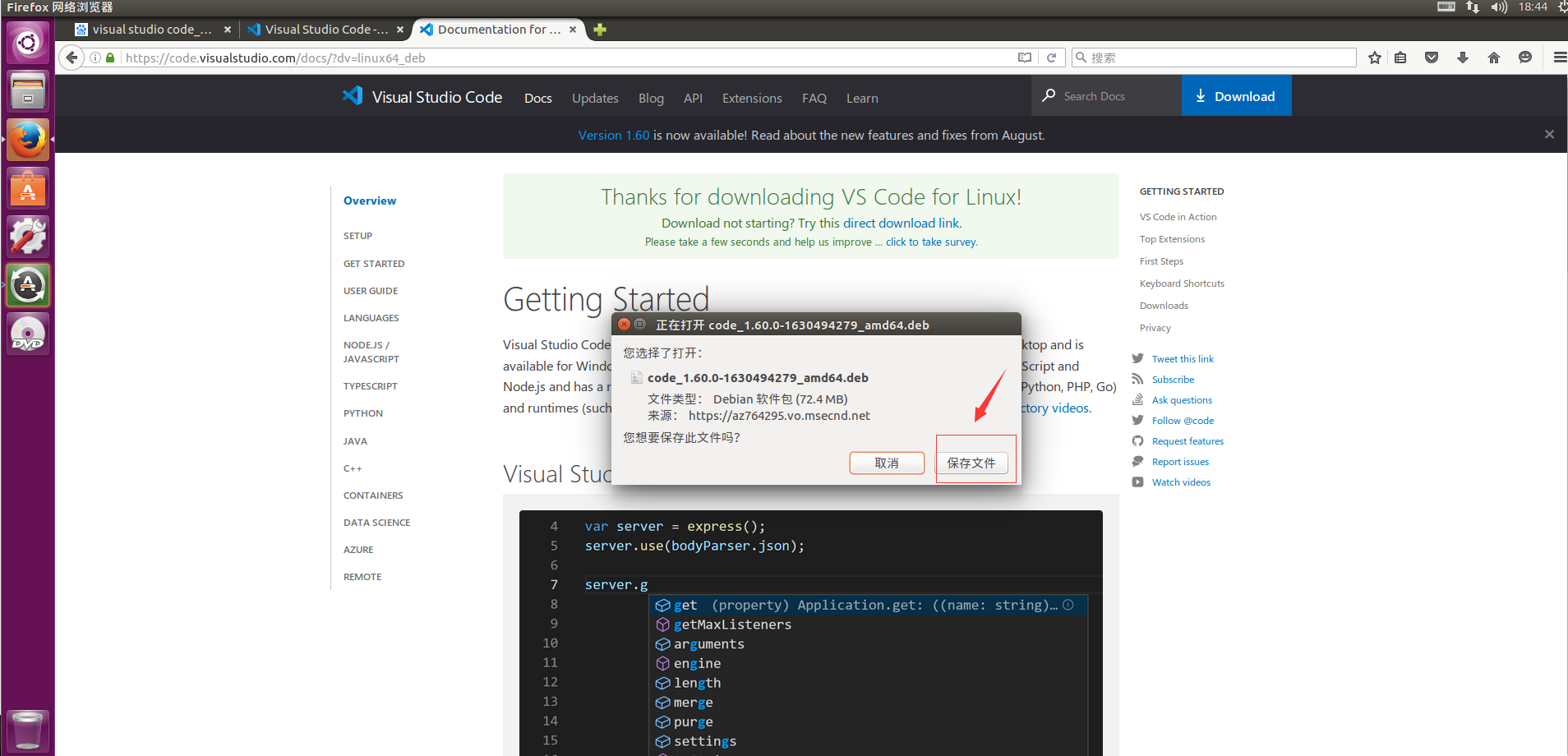This screenshot has width=1568, height=756.
Task: Click the 保存文件 save file button
Action: pos(971,463)
